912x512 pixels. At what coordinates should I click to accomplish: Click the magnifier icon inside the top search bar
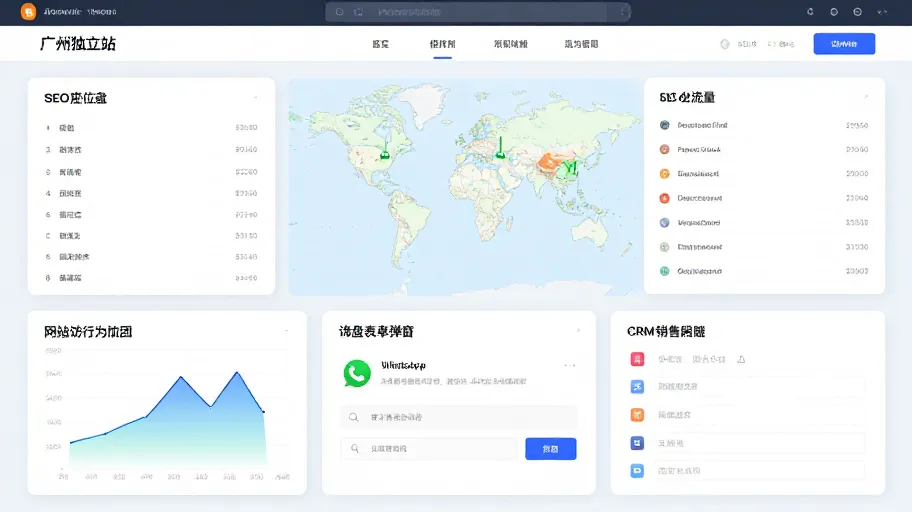tap(340, 12)
